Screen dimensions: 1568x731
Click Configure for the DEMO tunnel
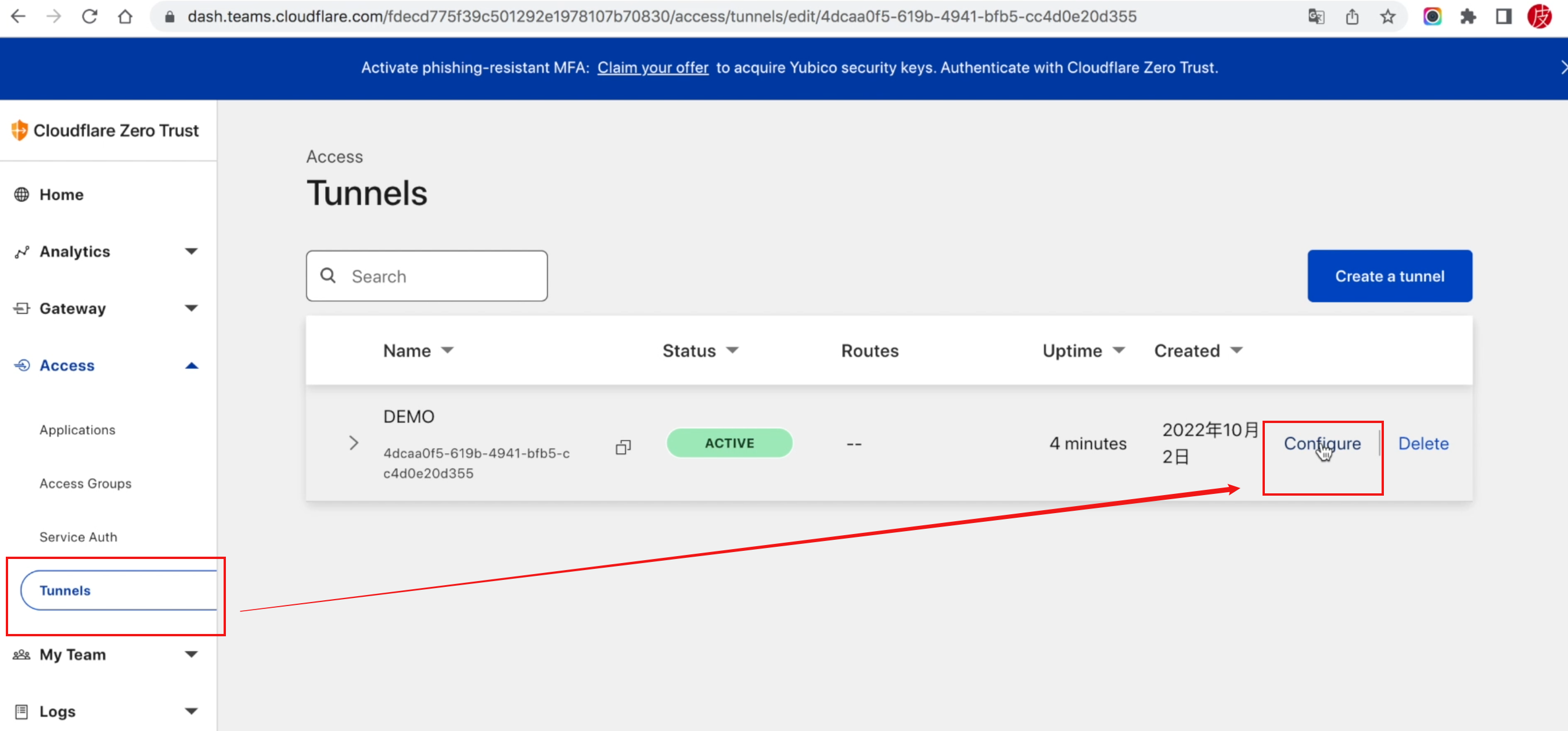click(1322, 443)
